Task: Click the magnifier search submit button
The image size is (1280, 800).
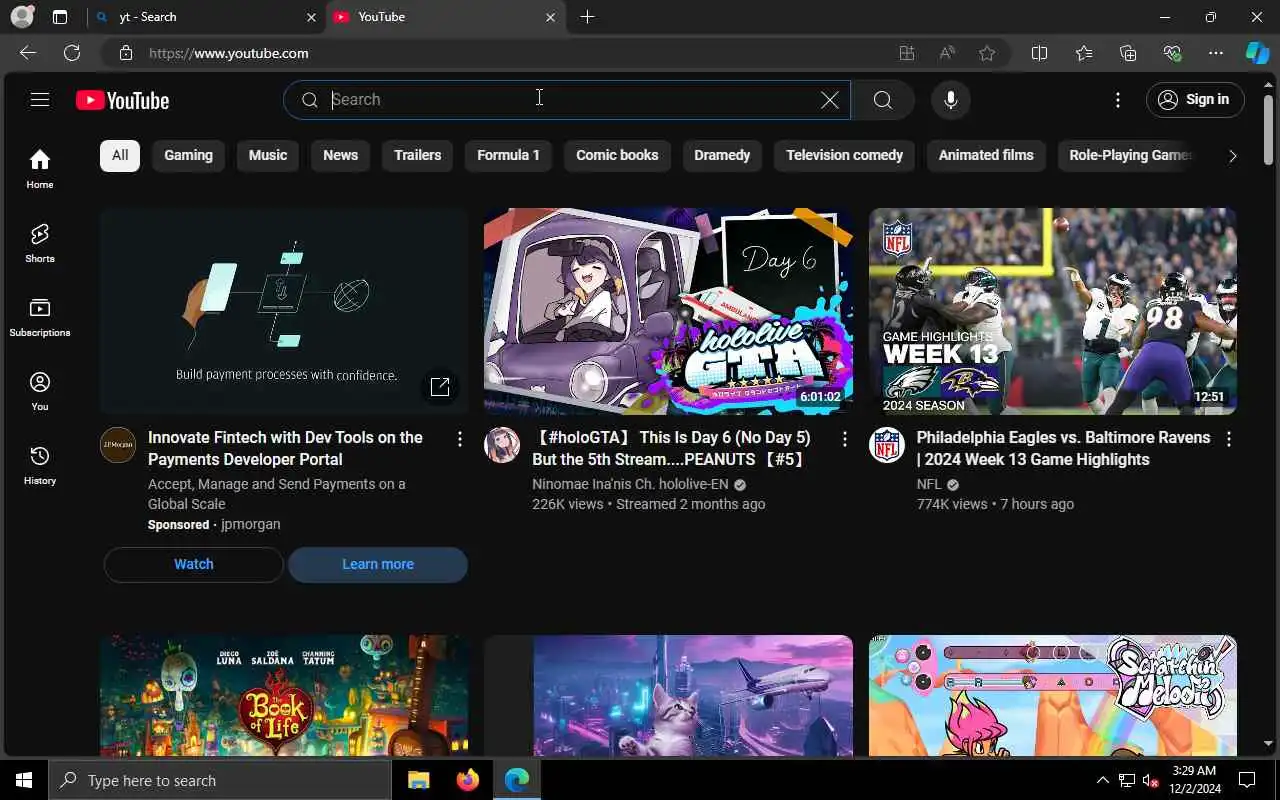Action: [x=882, y=100]
